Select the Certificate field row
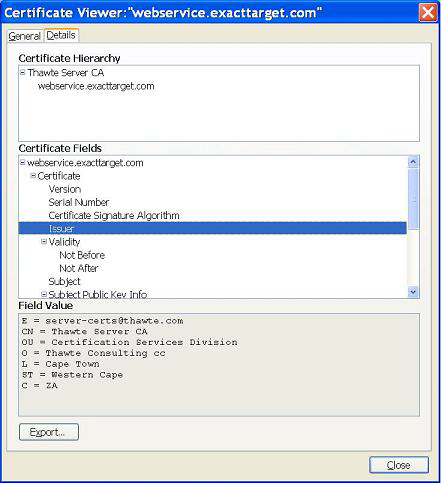The width and height of the screenshot is (441, 483). tap(59, 176)
